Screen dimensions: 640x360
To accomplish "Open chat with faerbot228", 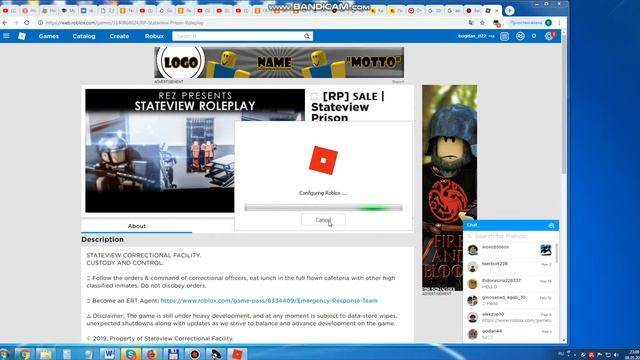I will [510, 267].
